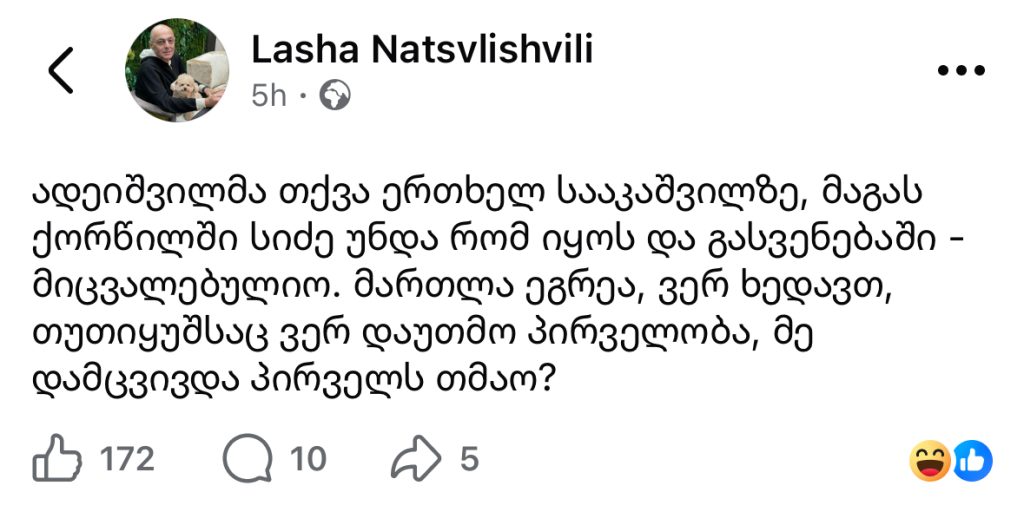1024x512 pixels.
Task: View the 172 likes count
Action: point(128,459)
